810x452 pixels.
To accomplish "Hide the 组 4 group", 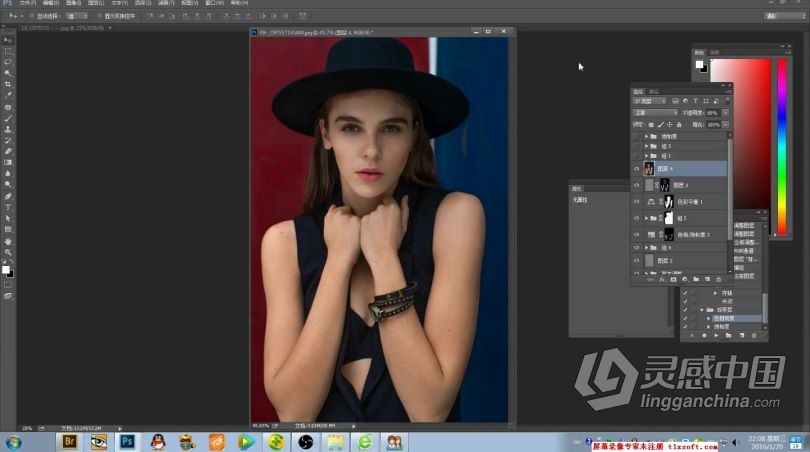I will [636, 248].
